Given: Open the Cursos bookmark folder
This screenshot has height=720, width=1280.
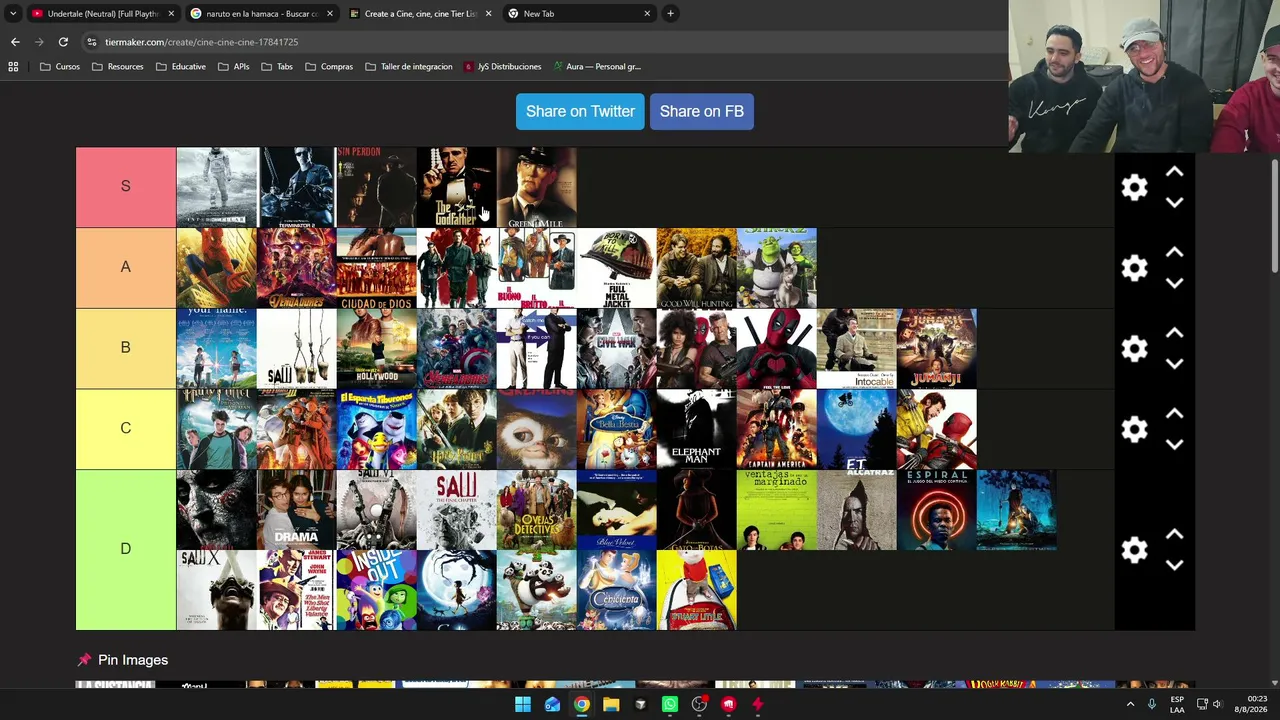Looking at the screenshot, I should [x=60, y=67].
